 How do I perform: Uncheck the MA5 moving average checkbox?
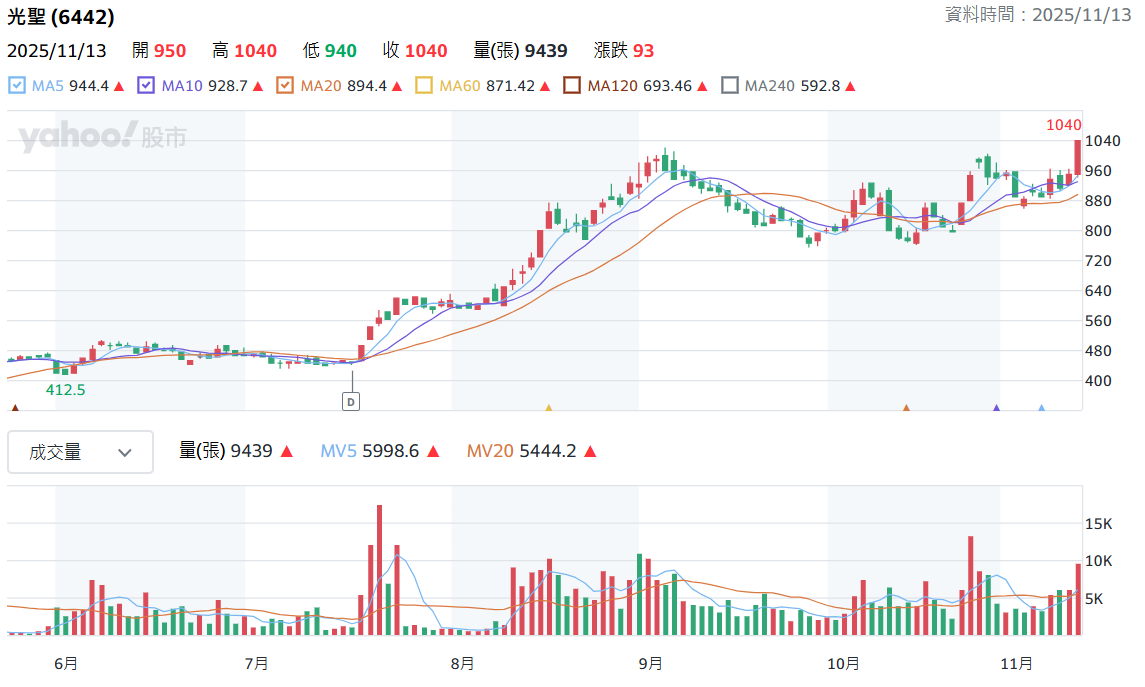coord(17,86)
